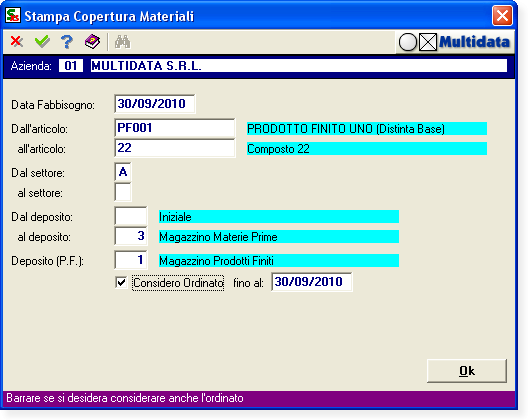Open the purple manual book icon
This screenshot has height=420, width=528.
pyautogui.click(x=92, y=42)
